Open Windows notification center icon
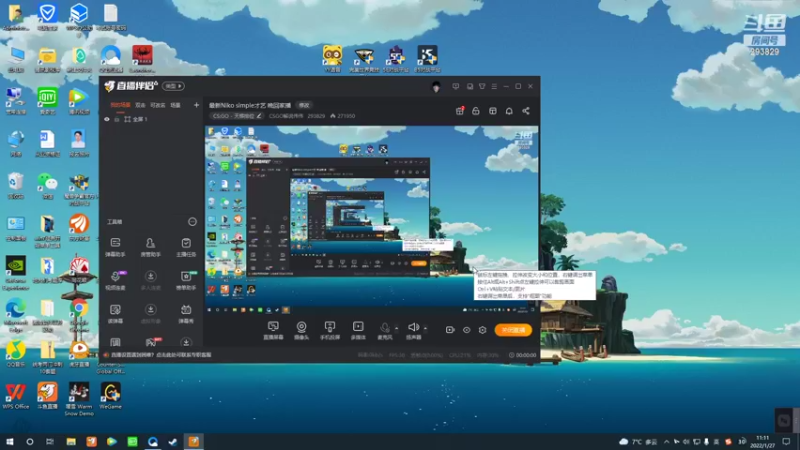 [x=786, y=441]
